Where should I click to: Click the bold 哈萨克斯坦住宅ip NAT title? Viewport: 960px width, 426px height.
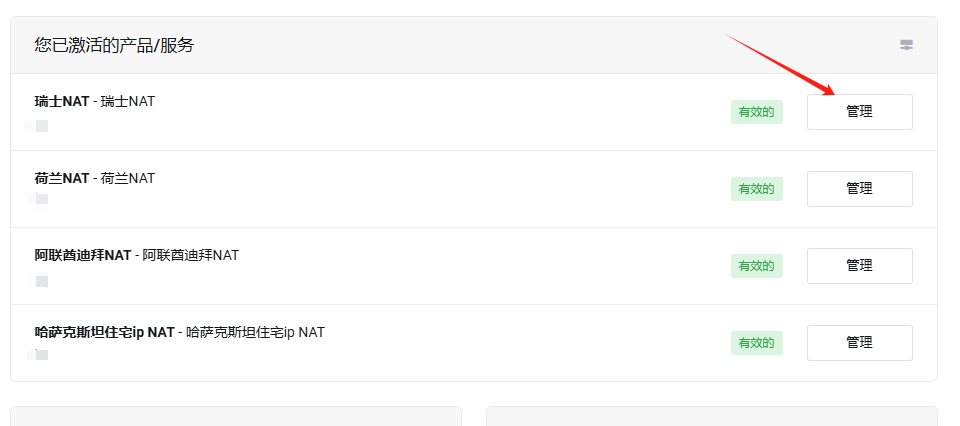104,332
